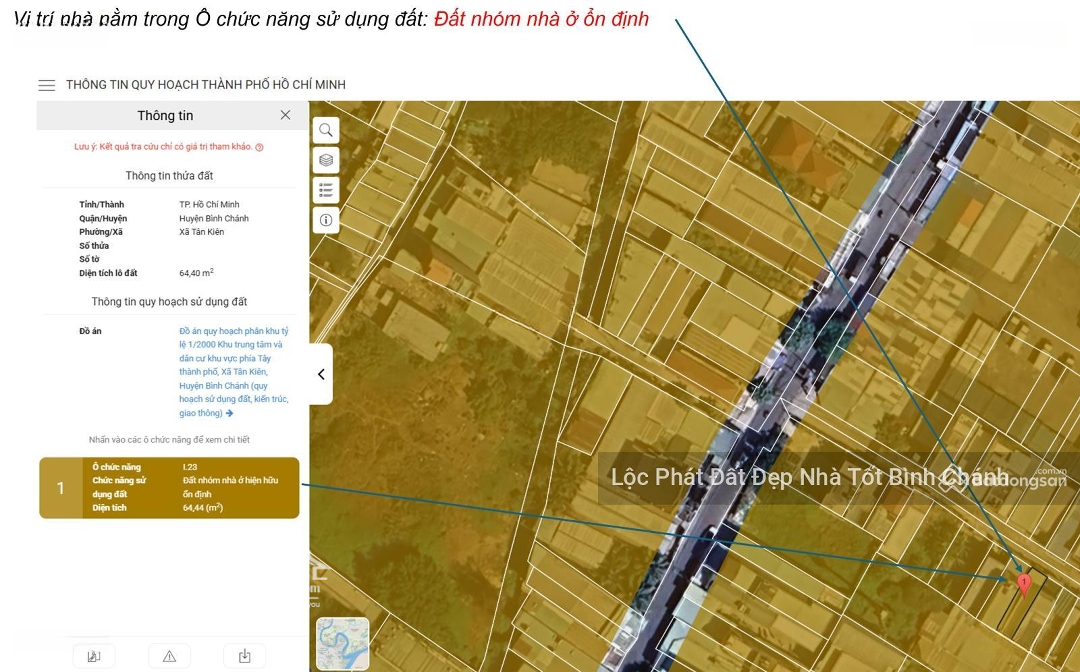
Task: Click the map search magnifier icon
Action: (326, 130)
